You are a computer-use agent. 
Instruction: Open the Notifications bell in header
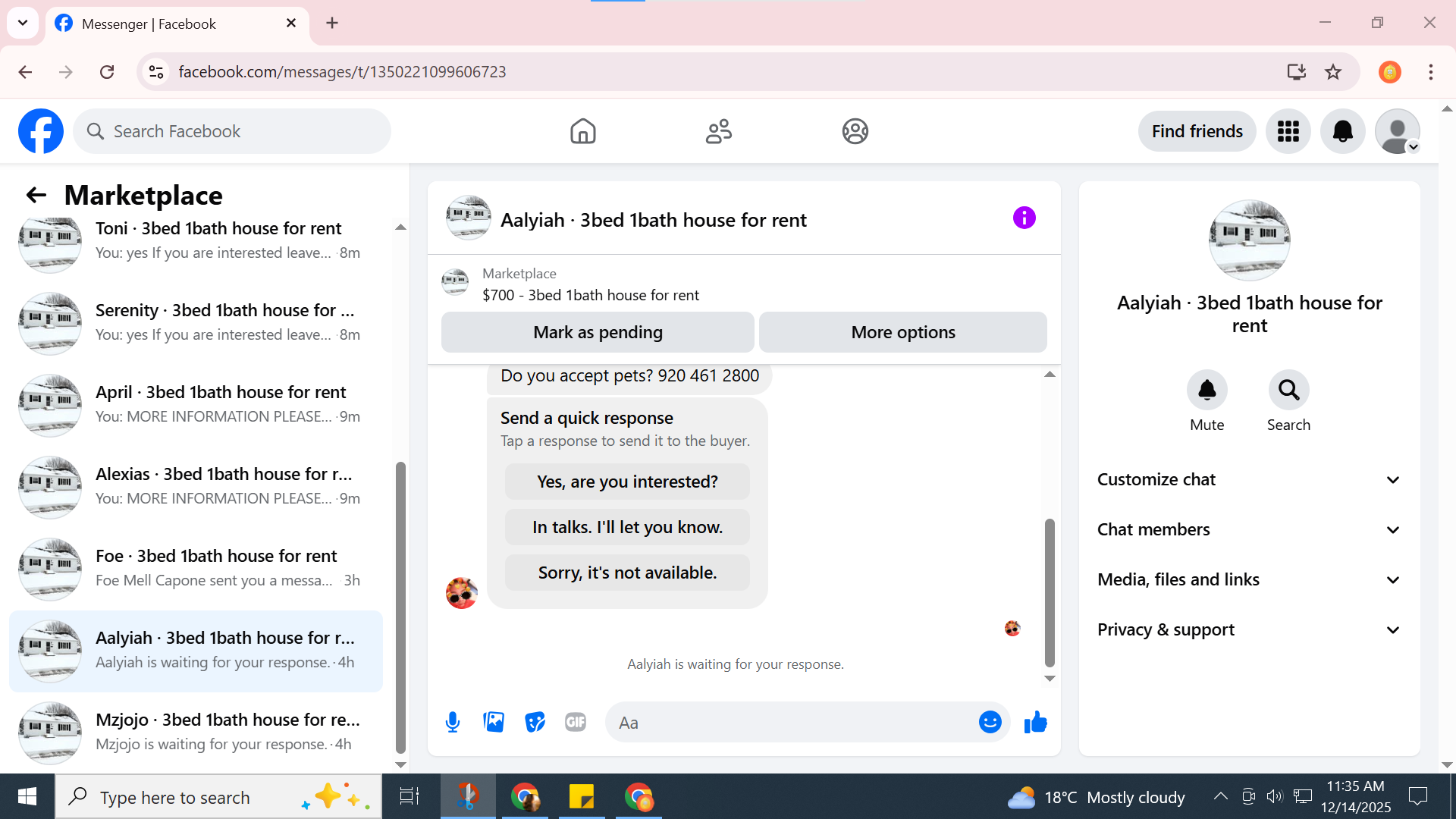pyautogui.click(x=1342, y=131)
